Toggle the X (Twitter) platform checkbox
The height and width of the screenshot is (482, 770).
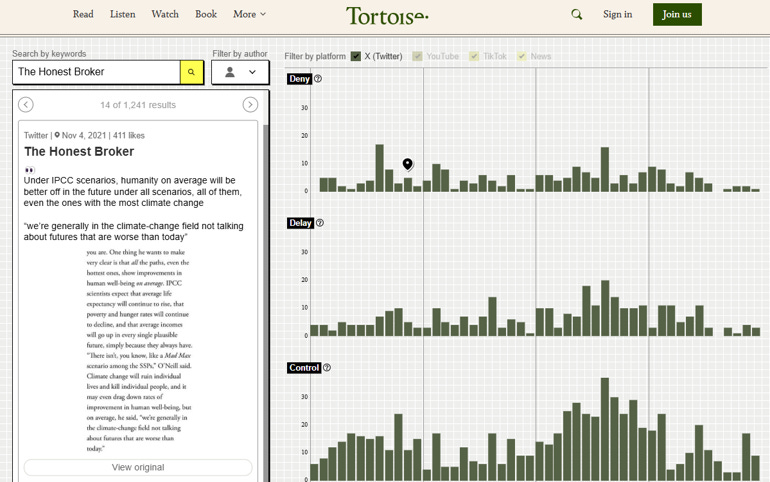tap(356, 56)
